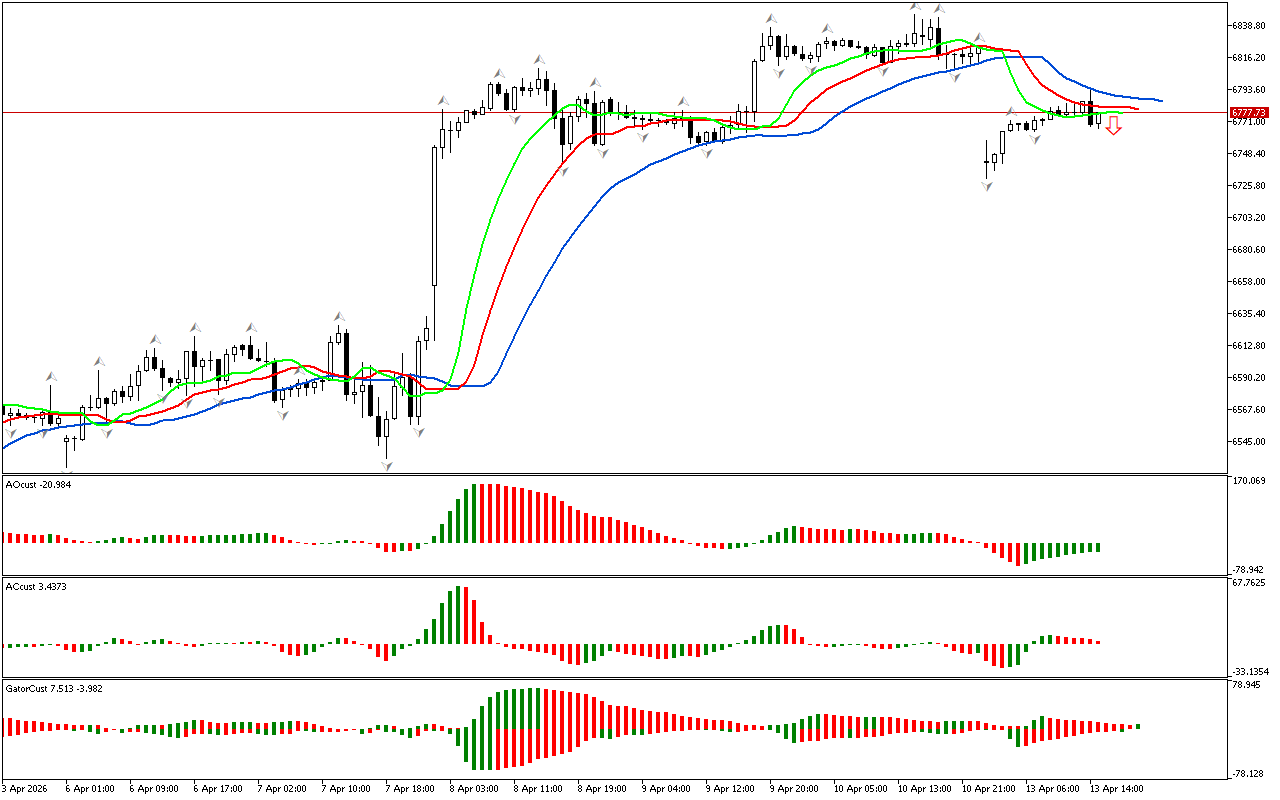Click the fractal arrow under the lowest 7 Apr candle

click(386, 466)
